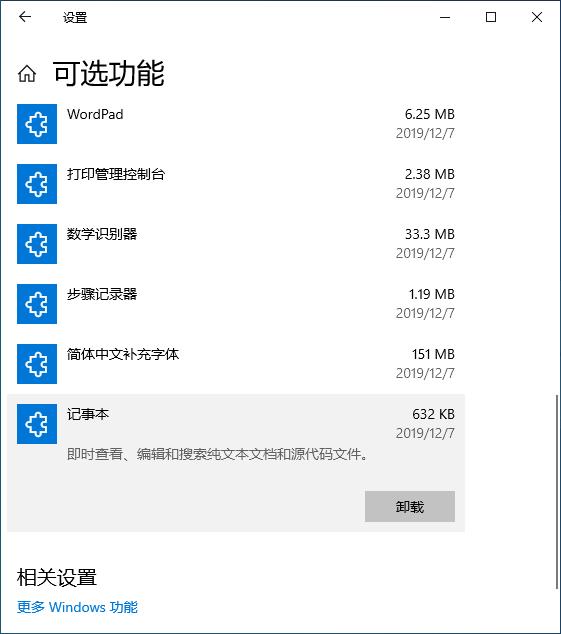This screenshot has width=561, height=634.
Task: Click the 卸载 button for 记事本
Action: 410,507
